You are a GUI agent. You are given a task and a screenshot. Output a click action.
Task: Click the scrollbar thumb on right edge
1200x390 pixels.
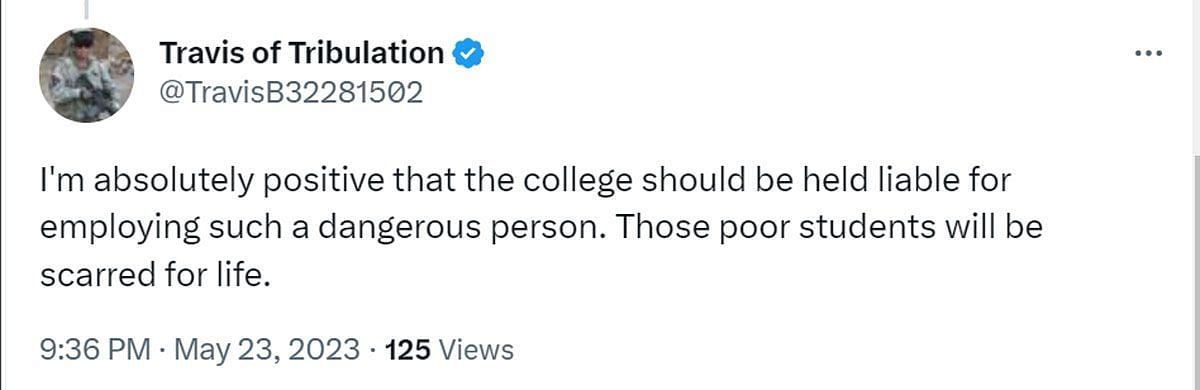point(1196,270)
